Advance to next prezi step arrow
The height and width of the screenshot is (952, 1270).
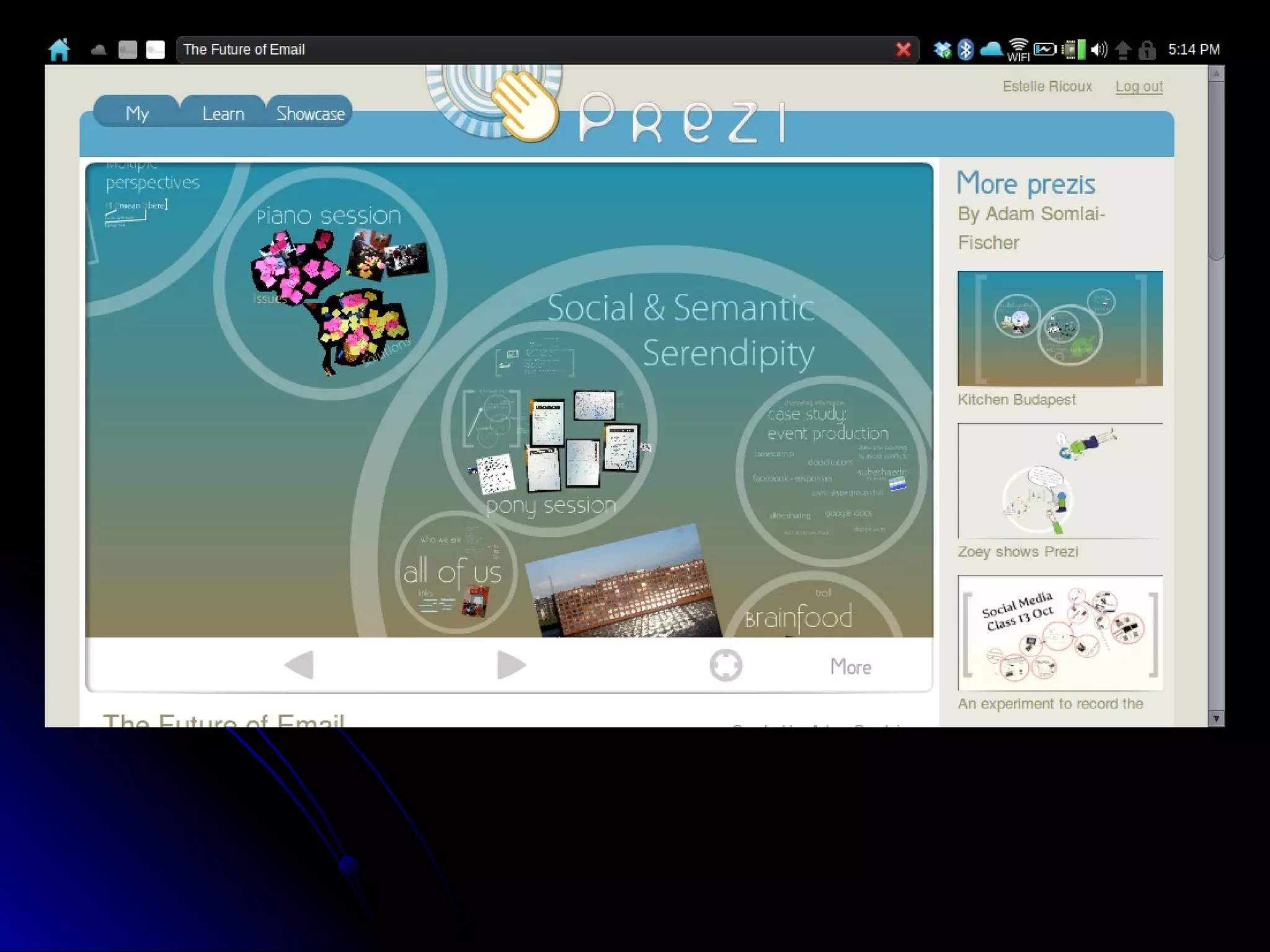[511, 666]
